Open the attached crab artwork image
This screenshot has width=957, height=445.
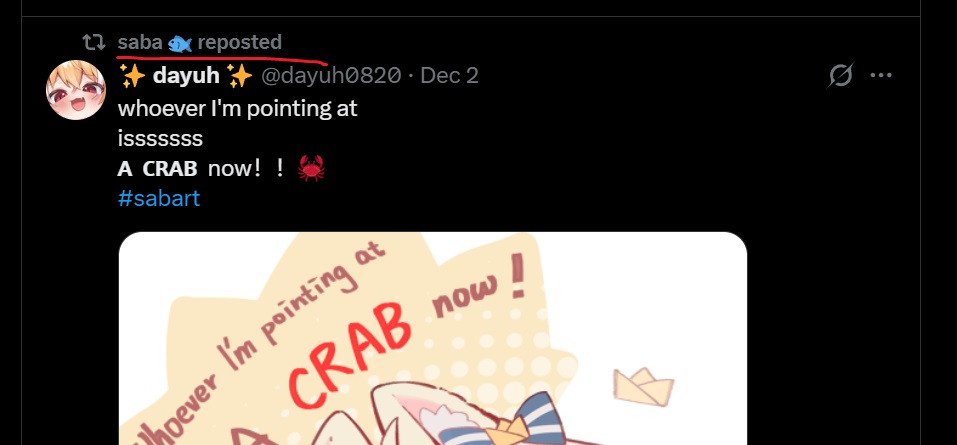pos(433,338)
